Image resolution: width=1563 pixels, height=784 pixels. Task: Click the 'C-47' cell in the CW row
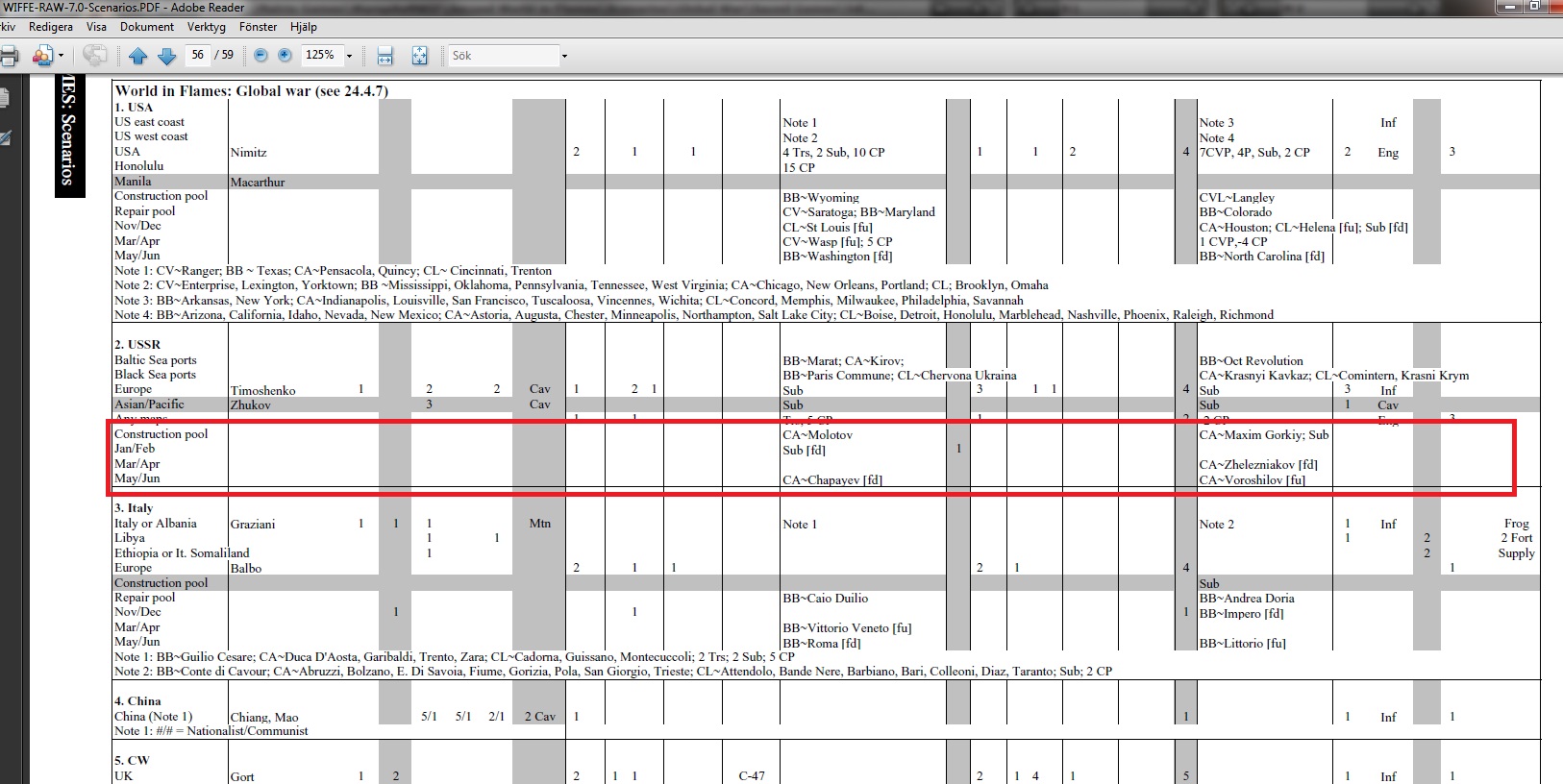point(752,776)
